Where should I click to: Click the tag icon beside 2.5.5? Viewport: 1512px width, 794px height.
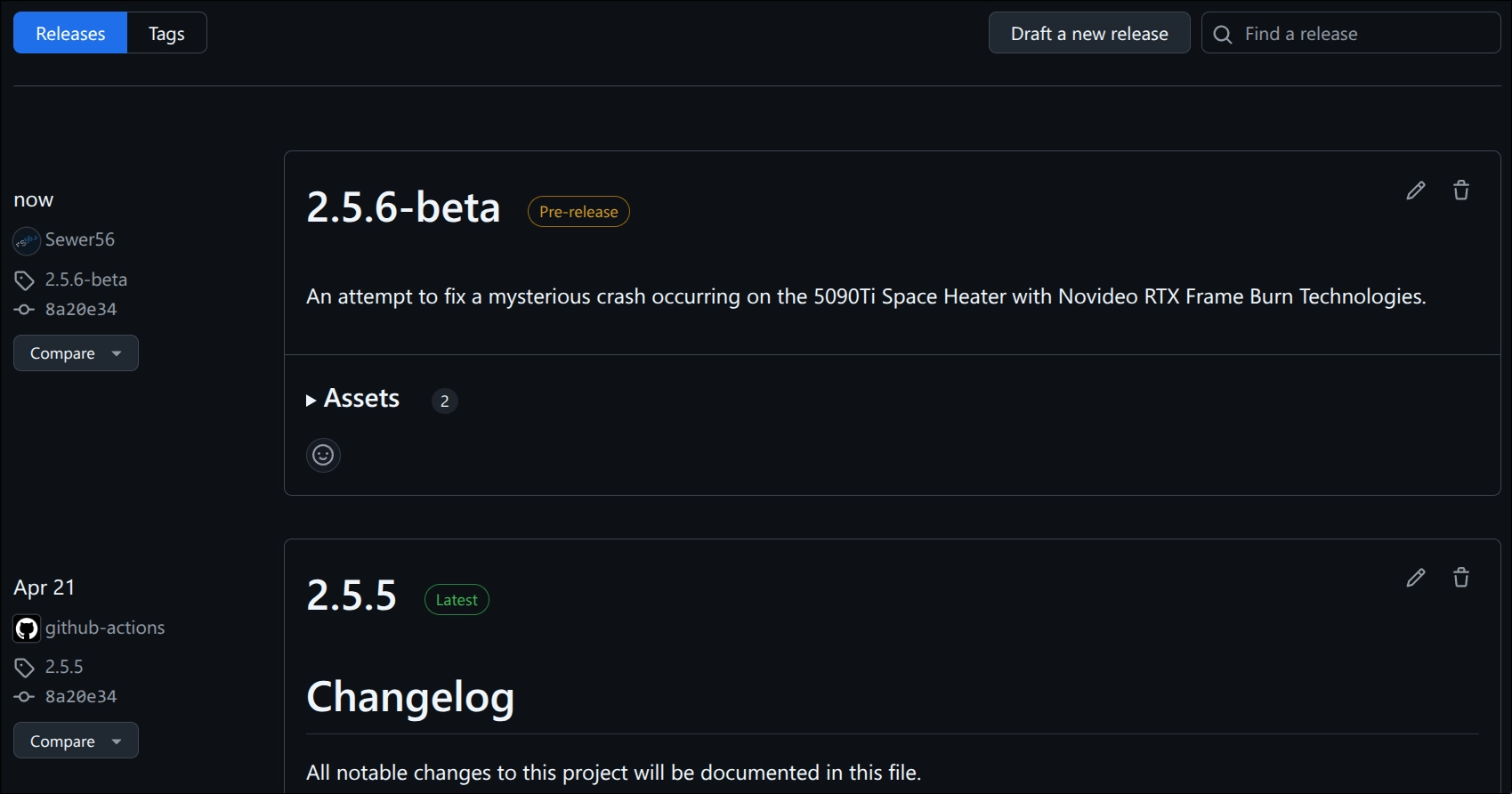(24, 668)
